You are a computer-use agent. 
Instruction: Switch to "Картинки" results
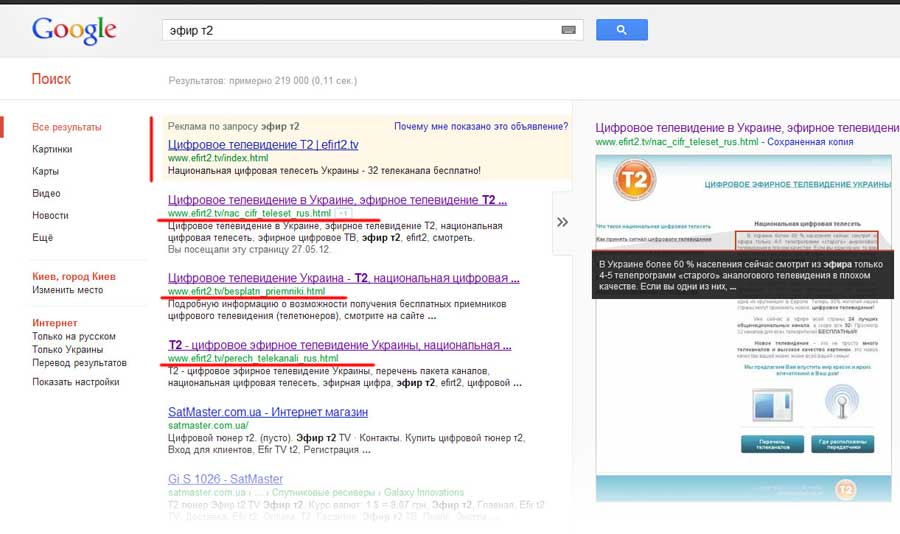(52, 149)
